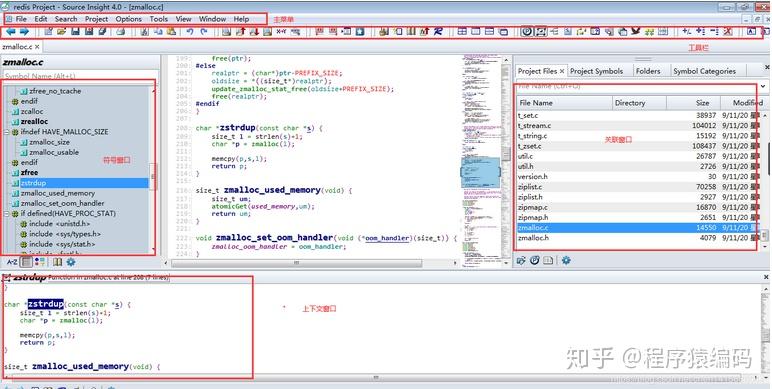
Task: Click the red X icon in toolbar
Action: tap(728, 32)
